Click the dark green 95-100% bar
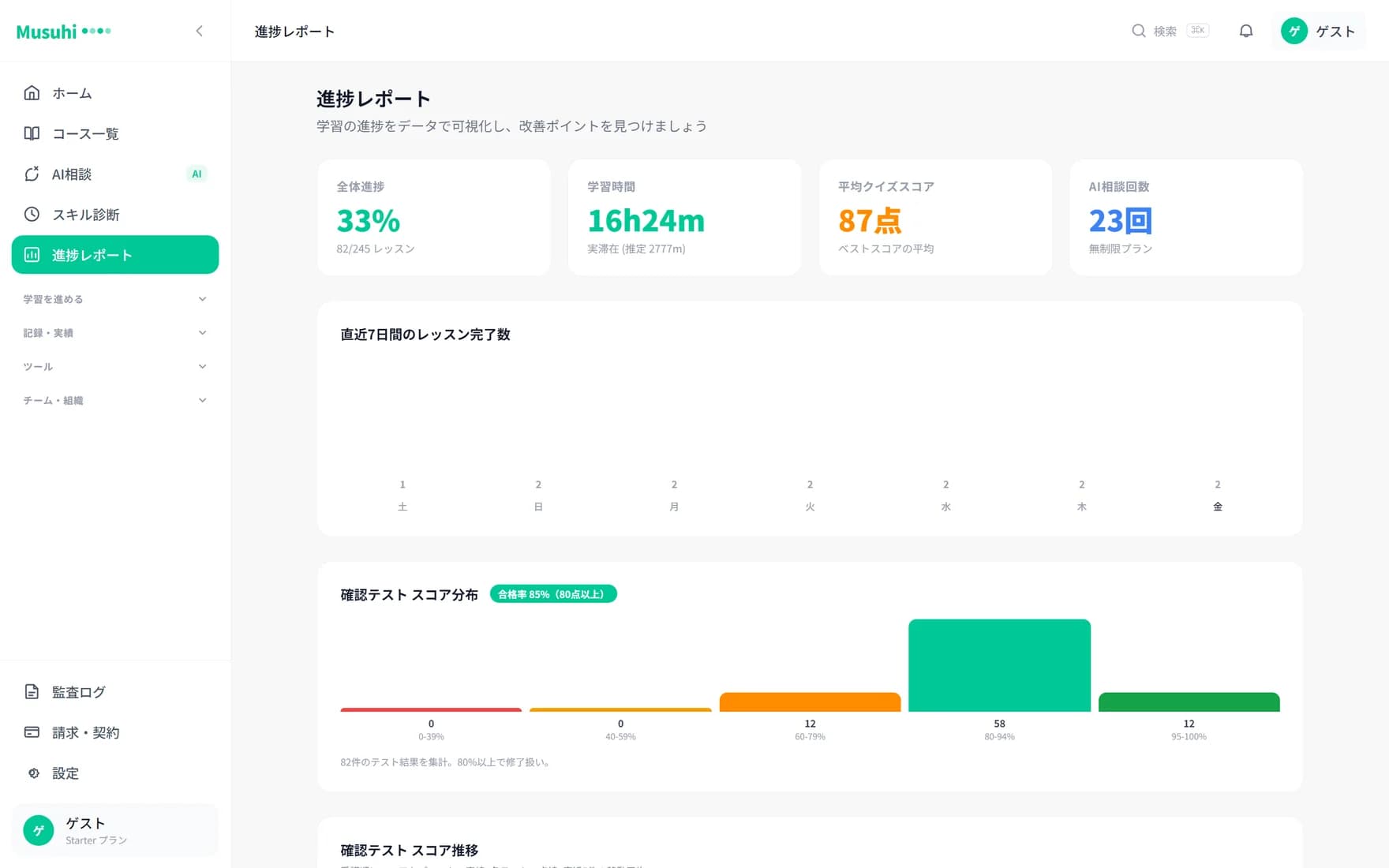Viewport: 1389px width, 868px height. pyautogui.click(x=1189, y=702)
